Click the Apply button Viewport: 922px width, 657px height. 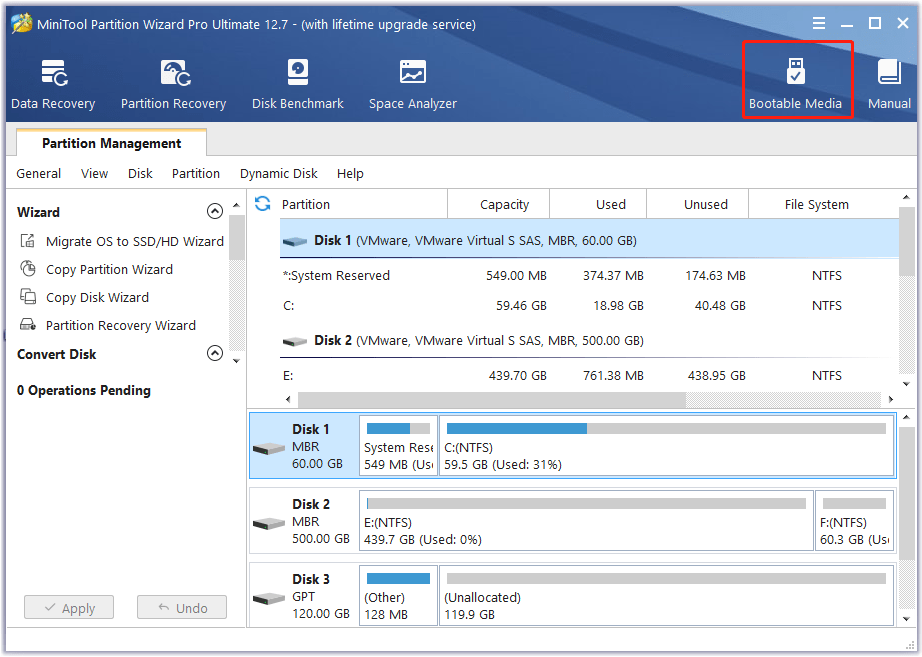68,607
